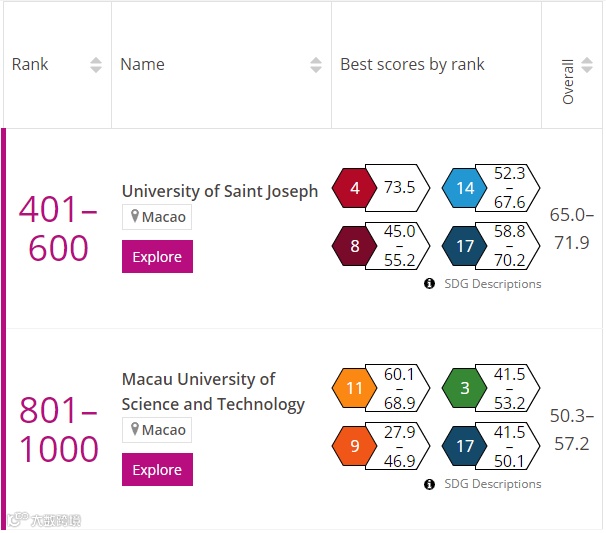Click SDG 17 badge for University of Saint Joseph
The image size is (606, 533).
[x=465, y=244]
